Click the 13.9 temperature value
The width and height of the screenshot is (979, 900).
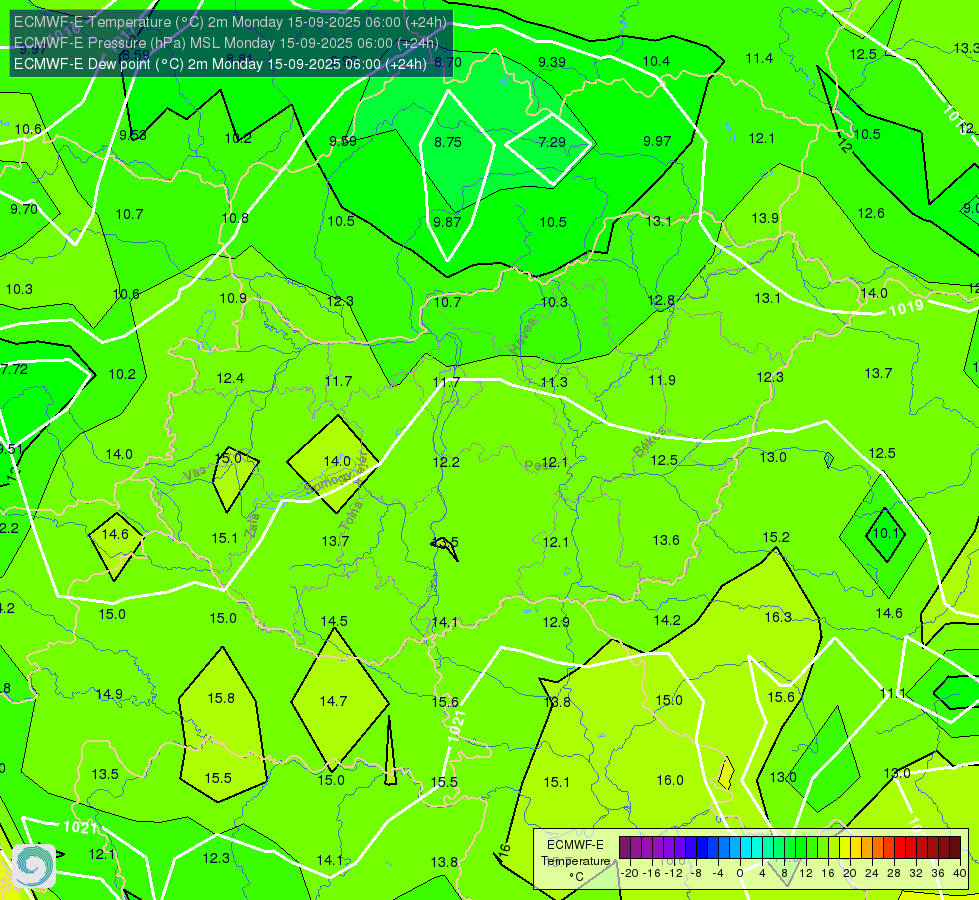(765, 218)
